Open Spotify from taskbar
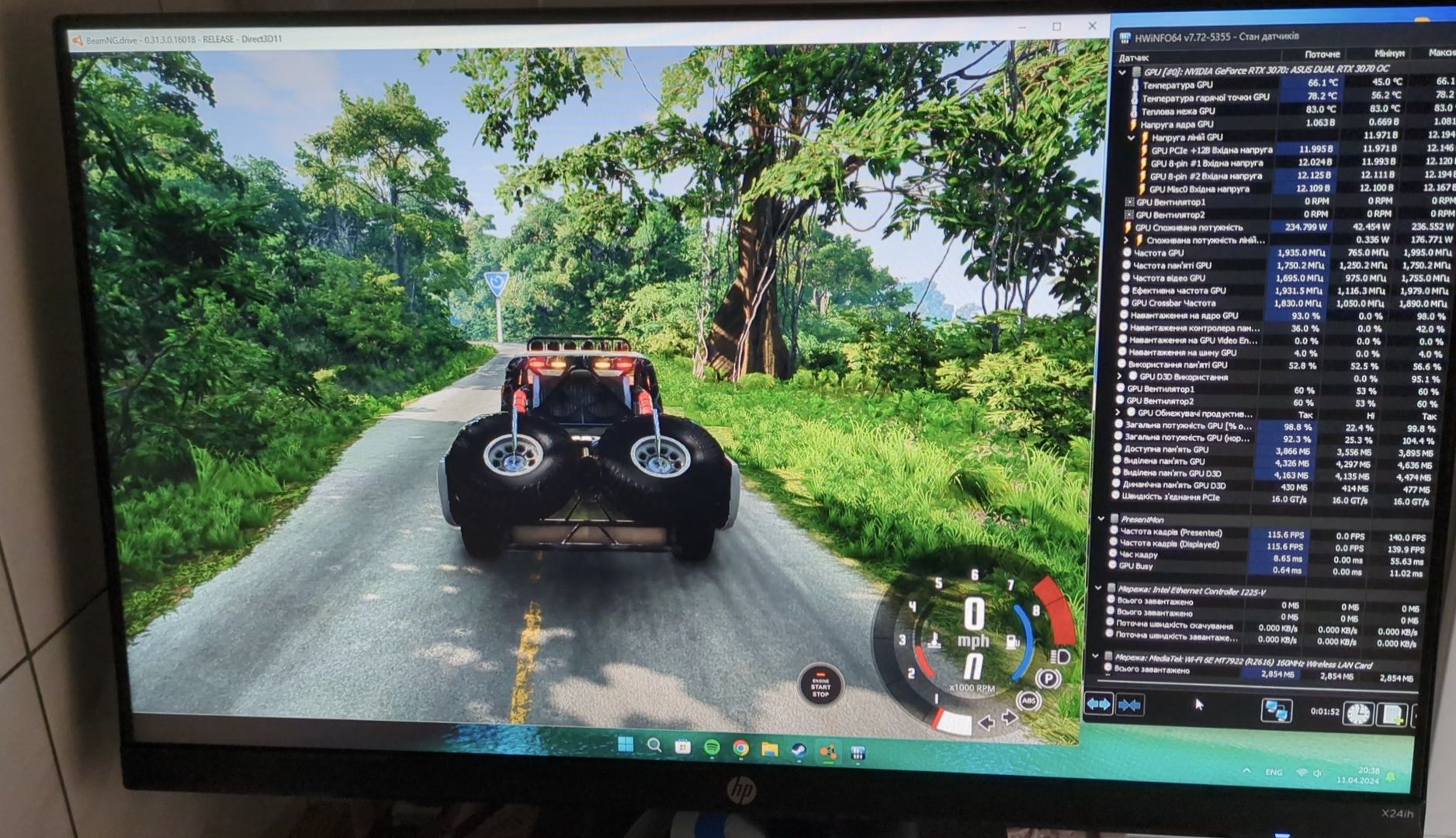This screenshot has height=838, width=1456. [712, 747]
